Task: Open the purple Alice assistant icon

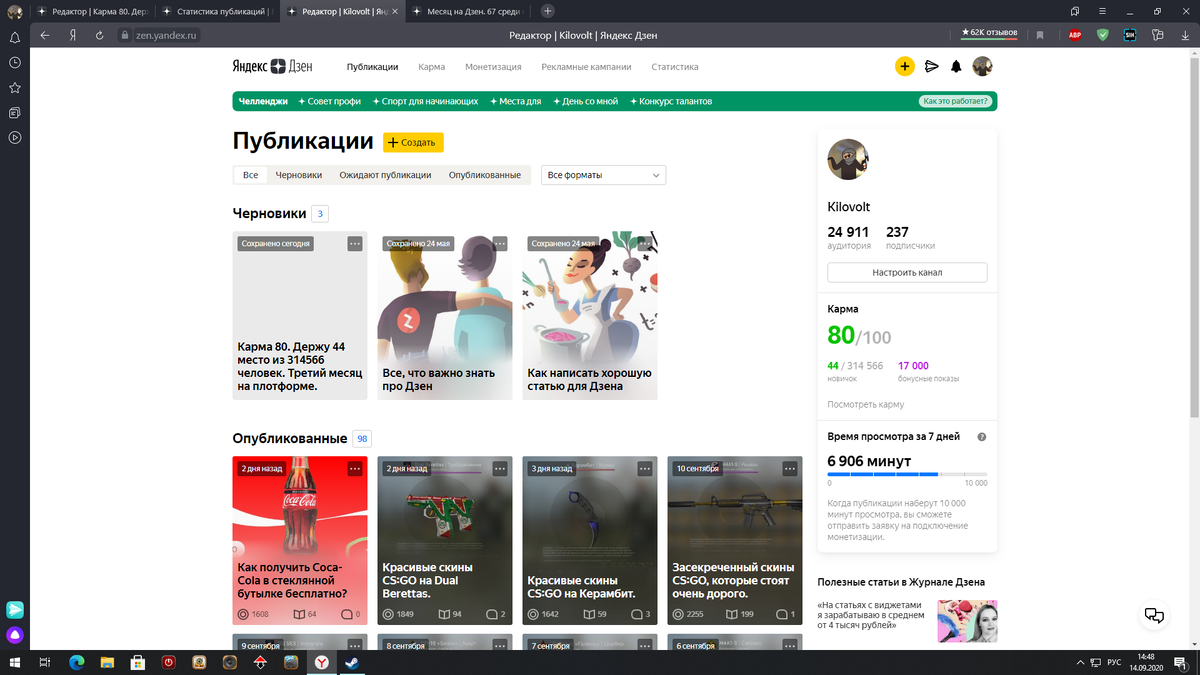Action: coord(15,634)
